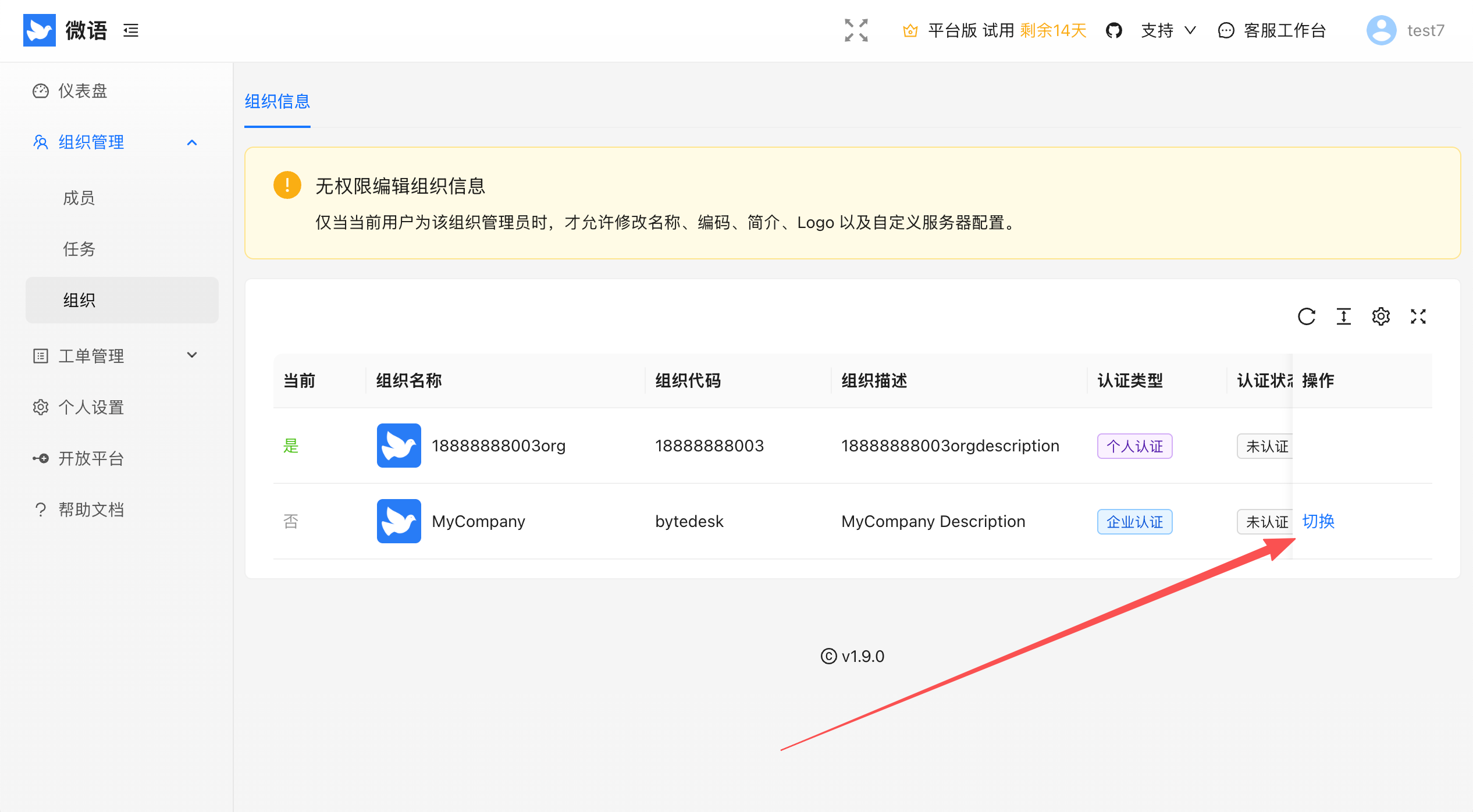Viewport: 1473px width, 812px height.
Task: Click the test7 username
Action: coord(1426,30)
